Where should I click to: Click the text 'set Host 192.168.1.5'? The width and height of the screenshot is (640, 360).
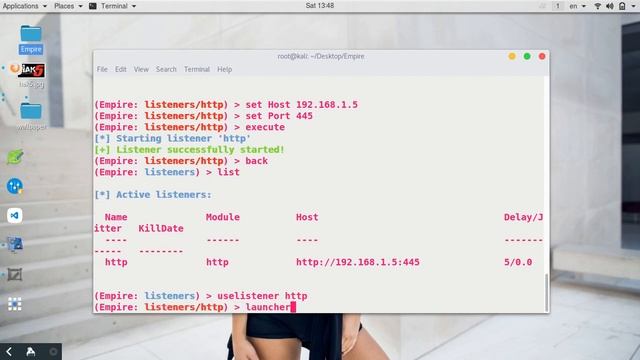(x=301, y=104)
